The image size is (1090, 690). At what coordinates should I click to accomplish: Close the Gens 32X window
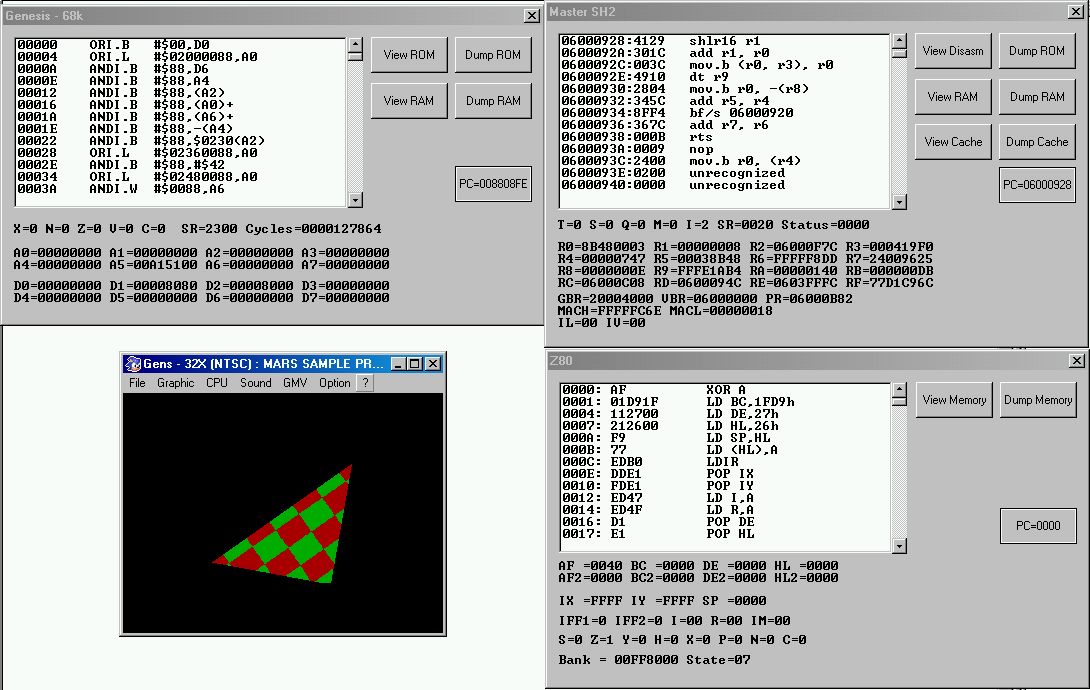click(x=433, y=363)
